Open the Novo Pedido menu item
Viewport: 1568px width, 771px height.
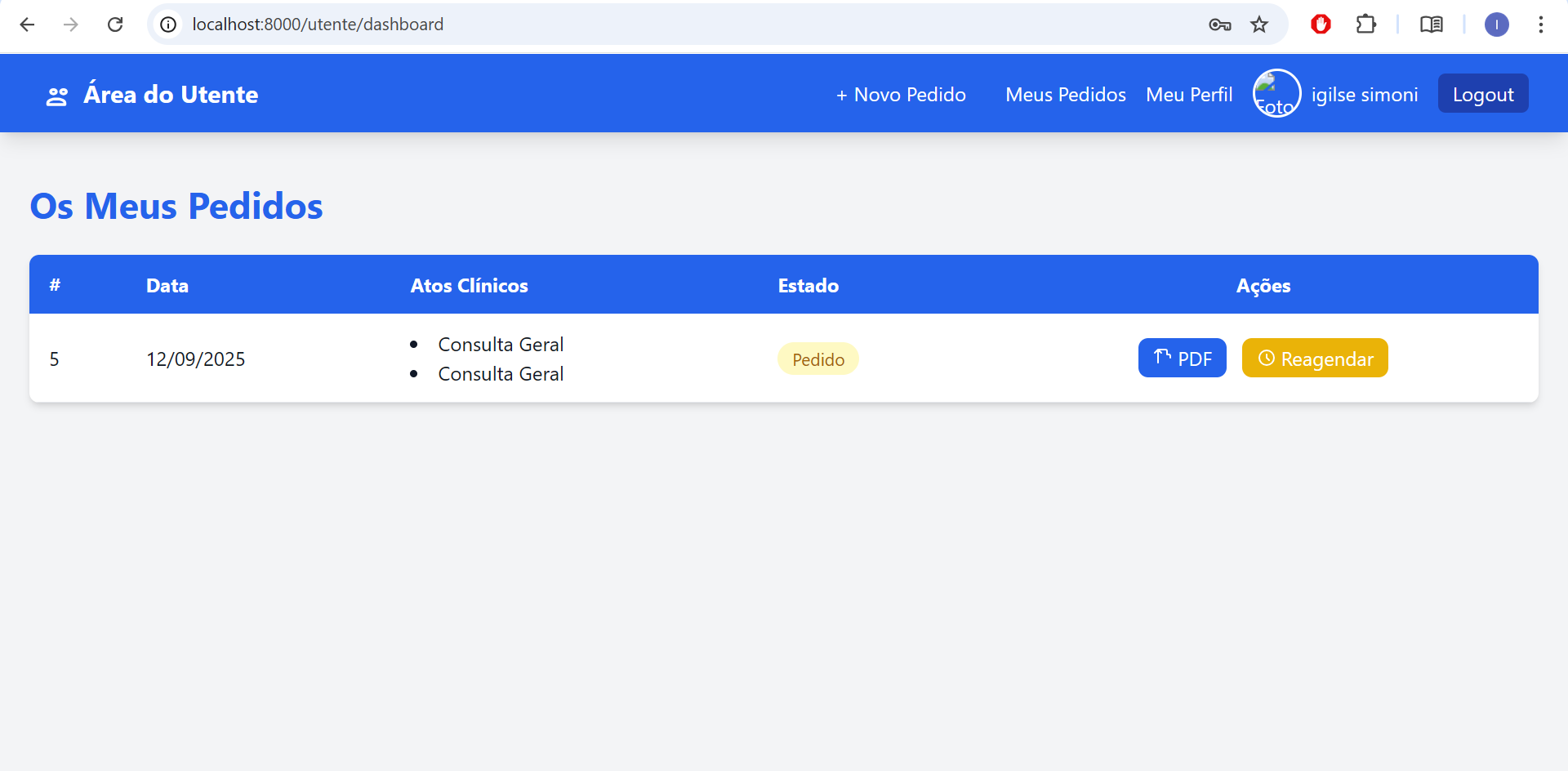tap(900, 95)
